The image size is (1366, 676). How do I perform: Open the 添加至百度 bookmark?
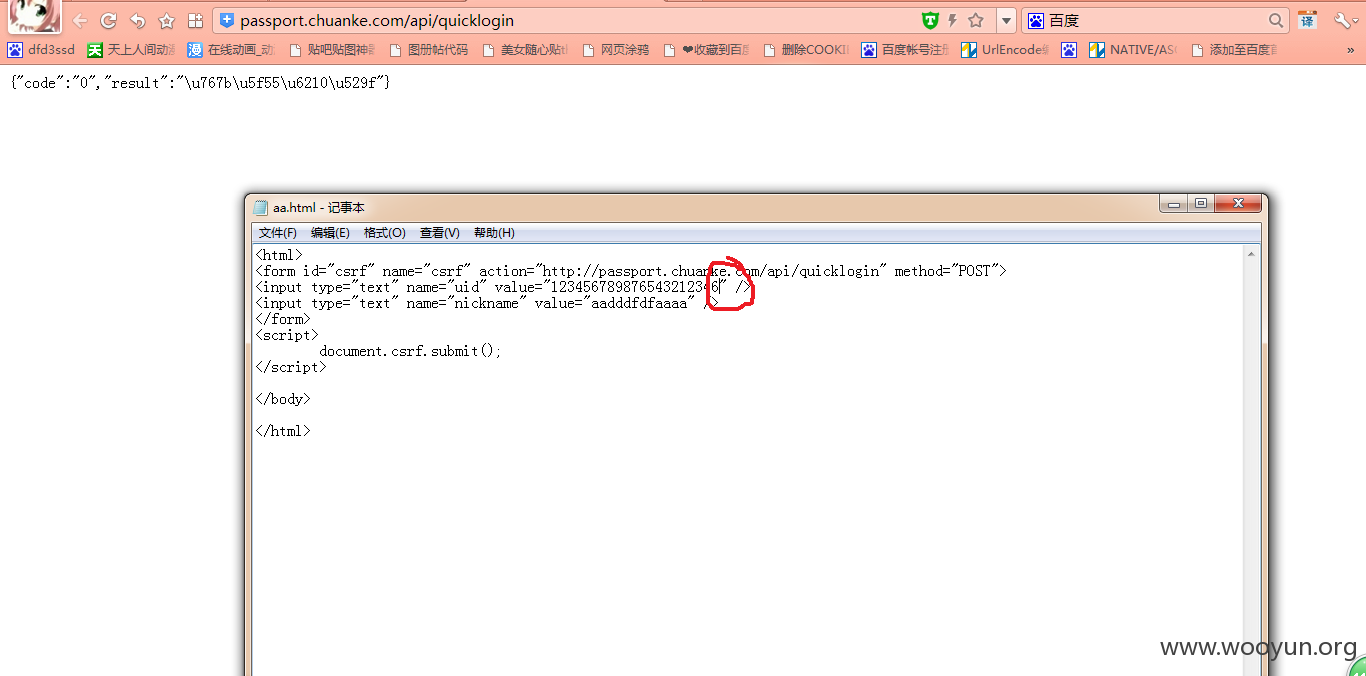[1233, 50]
